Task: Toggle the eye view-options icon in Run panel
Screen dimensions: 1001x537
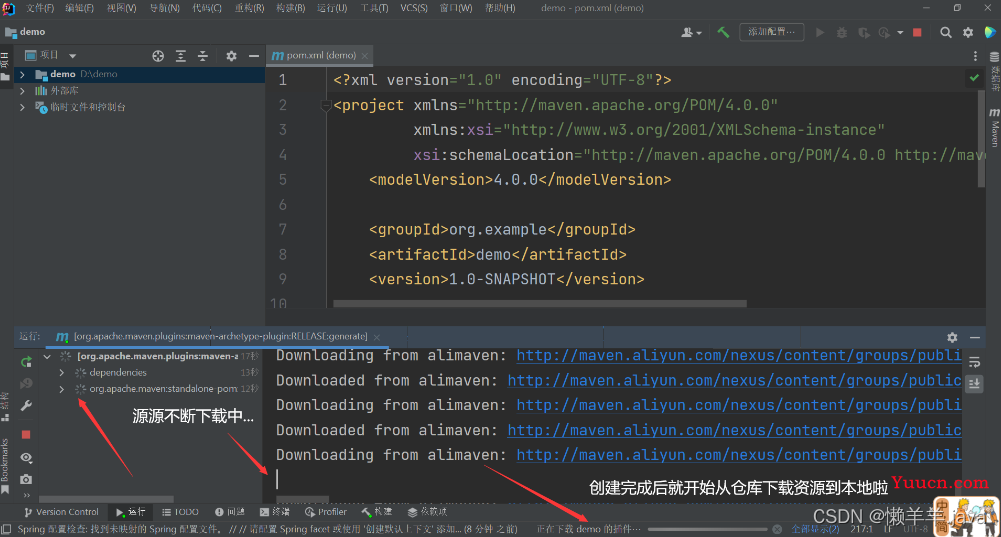Action: coord(26,458)
